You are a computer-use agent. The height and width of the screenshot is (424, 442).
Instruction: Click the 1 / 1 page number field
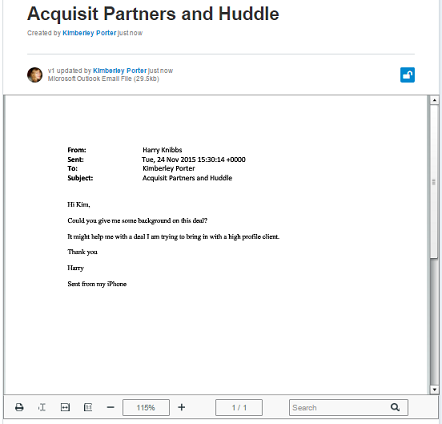click(239, 407)
